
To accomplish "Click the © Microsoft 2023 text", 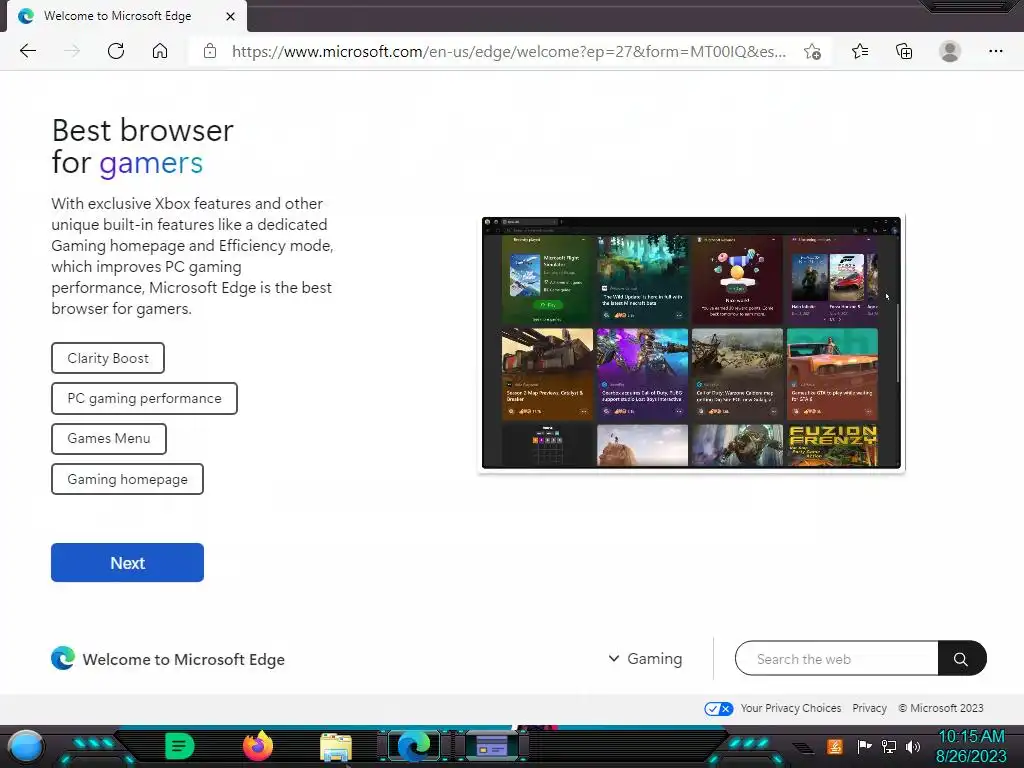I will click(x=941, y=709).
